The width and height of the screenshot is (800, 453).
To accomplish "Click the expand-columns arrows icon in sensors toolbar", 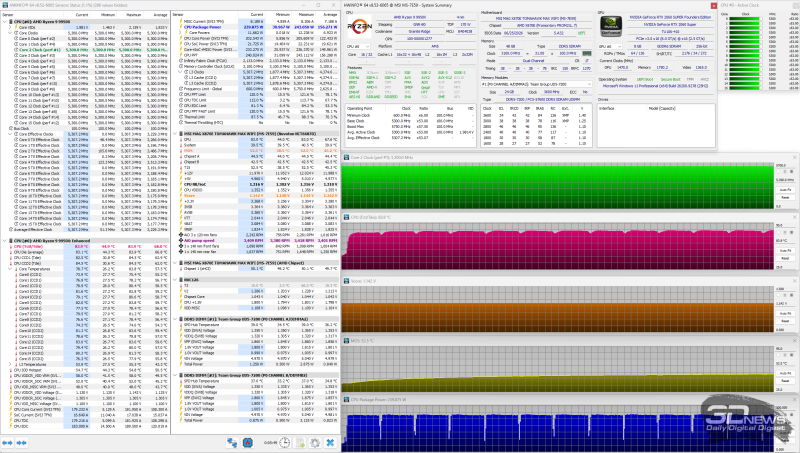I will [7, 442].
